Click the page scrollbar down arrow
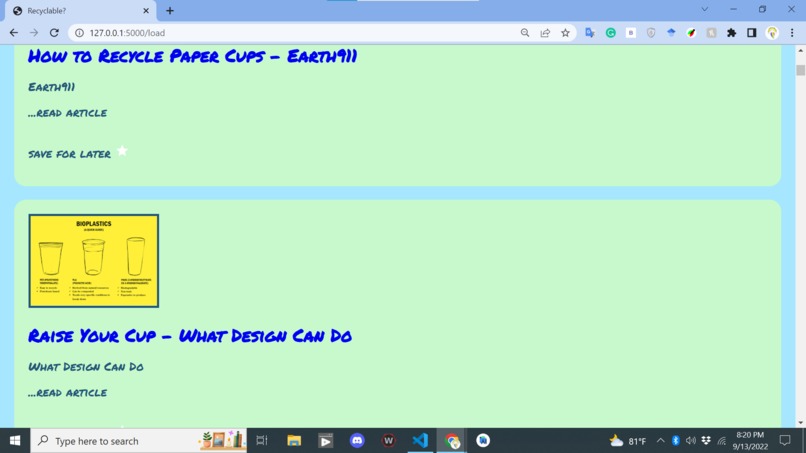This screenshot has height=453, width=806. point(800,423)
